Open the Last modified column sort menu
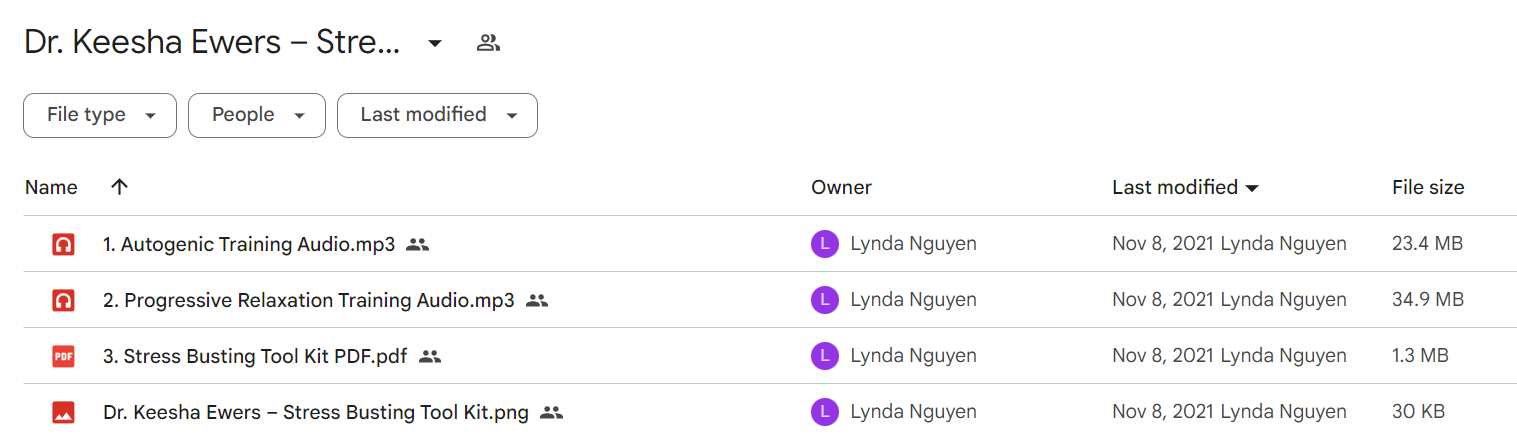Image resolution: width=1517 pixels, height=437 pixels. [x=1185, y=187]
